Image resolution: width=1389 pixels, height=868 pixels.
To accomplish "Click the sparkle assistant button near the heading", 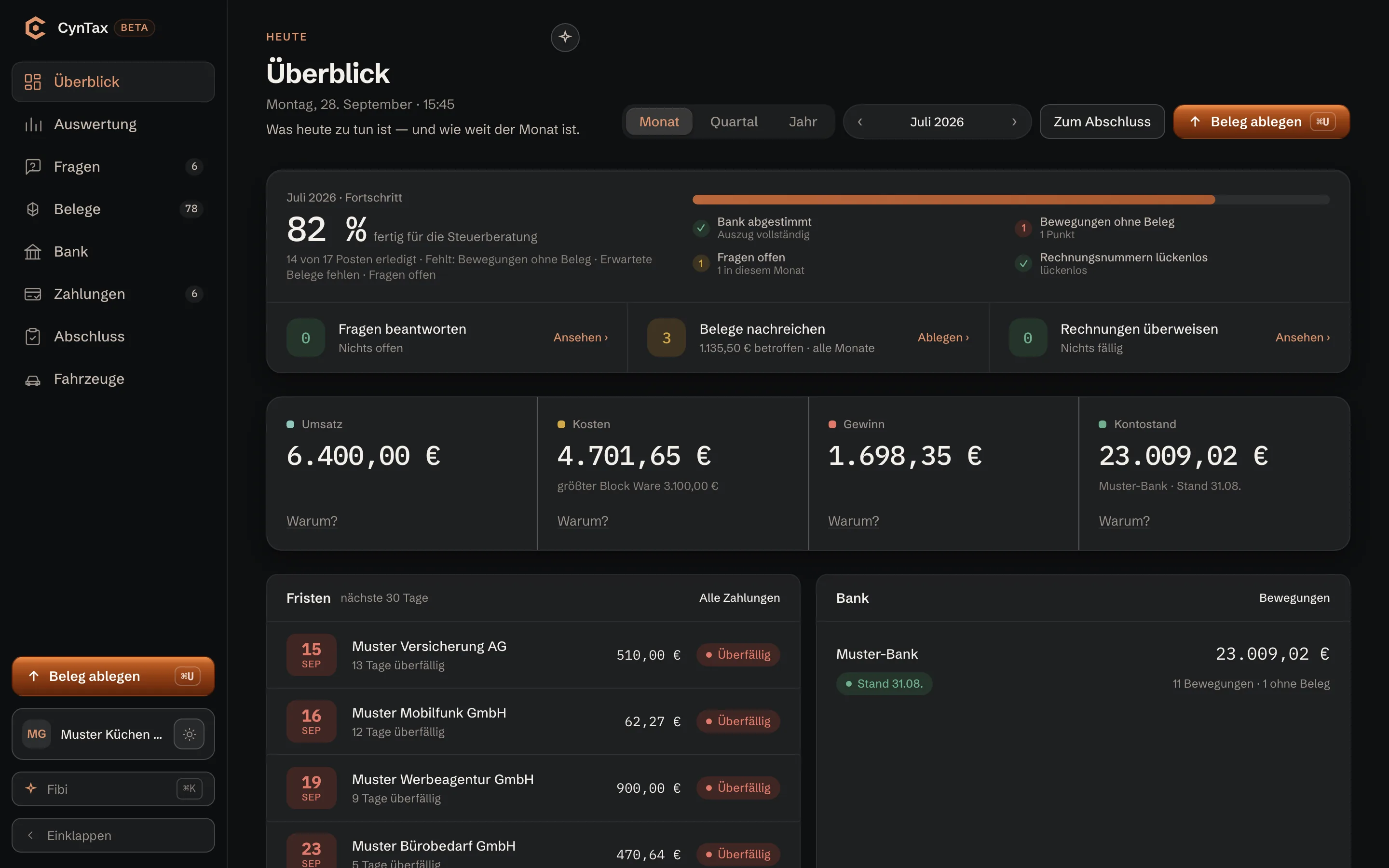I will pyautogui.click(x=565, y=37).
